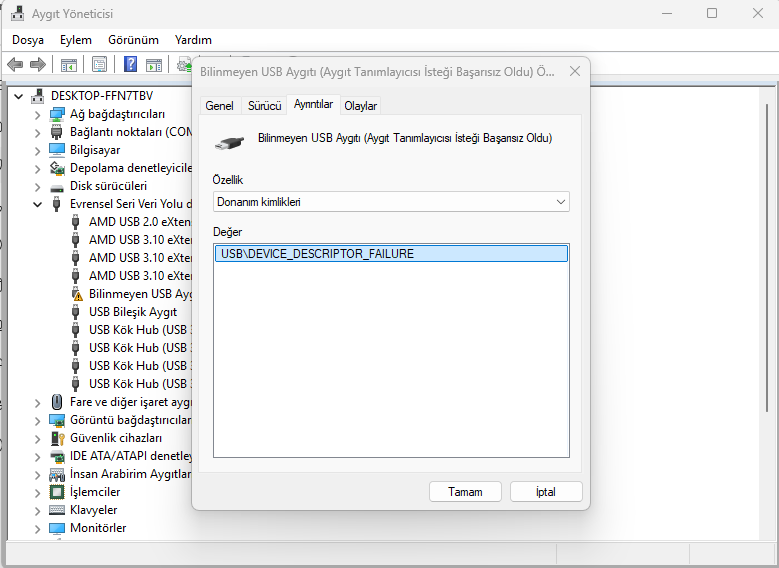Expand the Görüntü bağdaştırıcıları node
The height and width of the screenshot is (568, 779).
[x=38, y=420]
